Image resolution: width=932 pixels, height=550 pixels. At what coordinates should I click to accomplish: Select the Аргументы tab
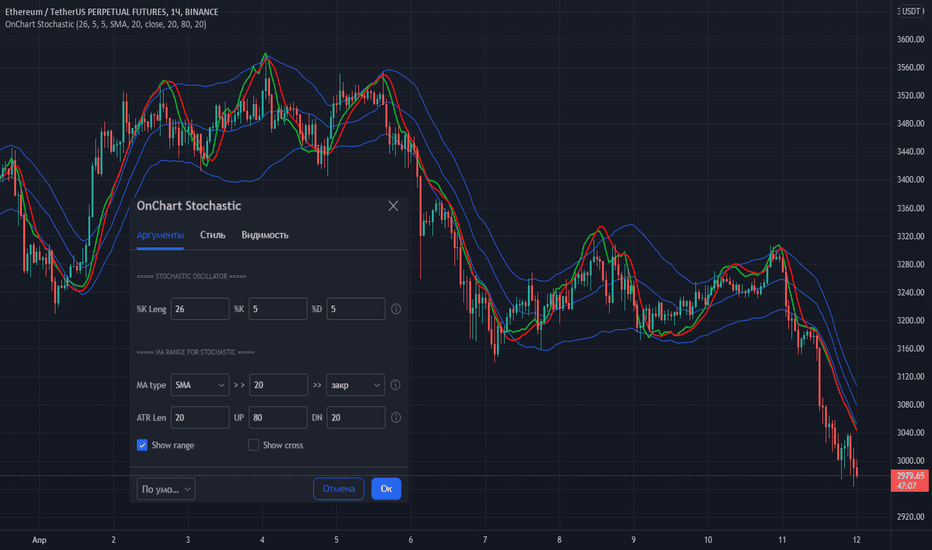pos(160,235)
